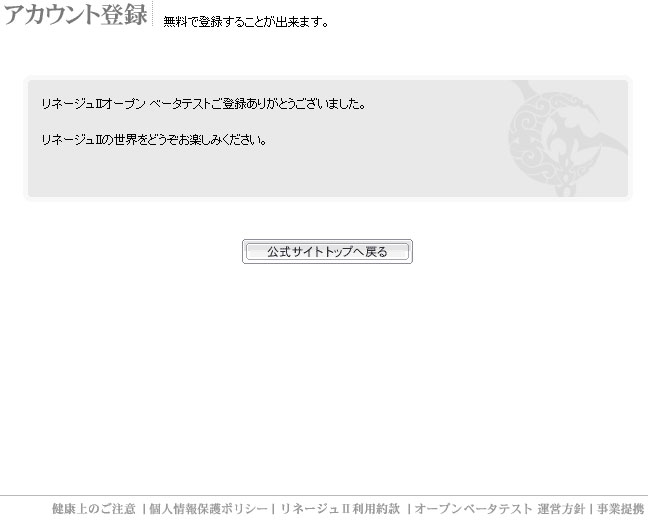
Task: Click the ご登録ありがとうございました message line
Action: (203, 104)
